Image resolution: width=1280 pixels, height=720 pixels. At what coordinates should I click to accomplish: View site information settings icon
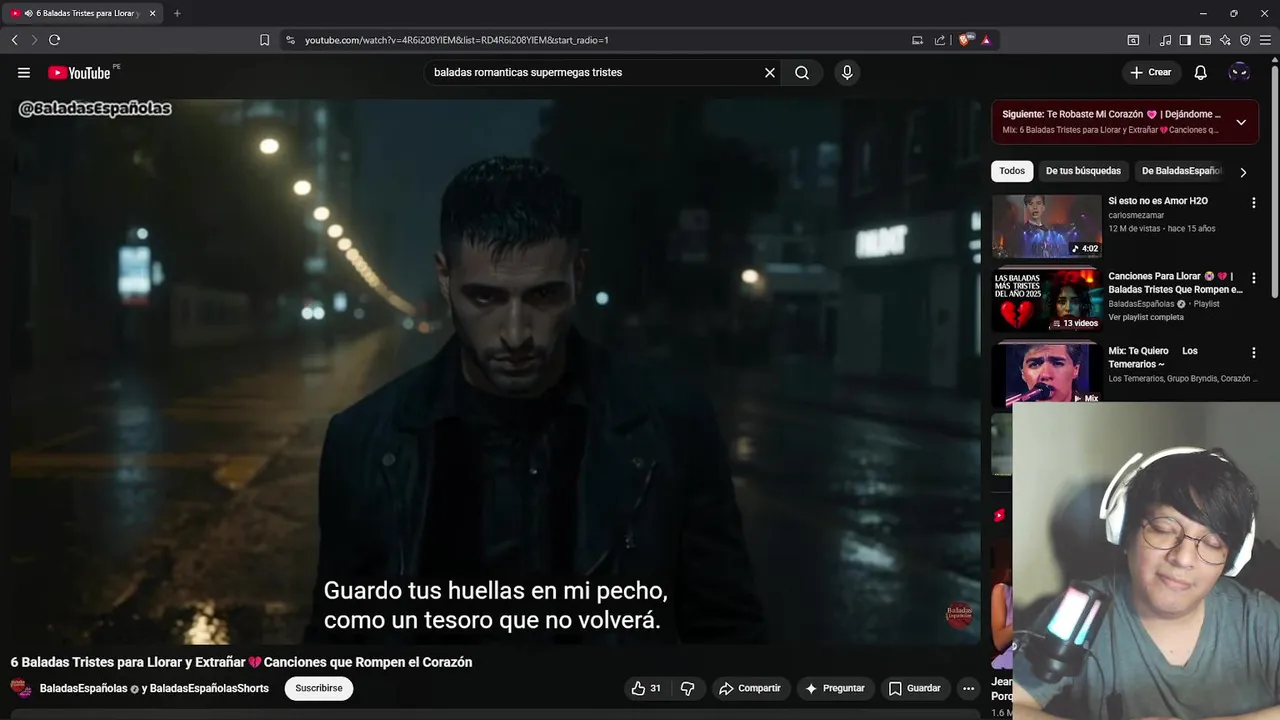(290, 40)
